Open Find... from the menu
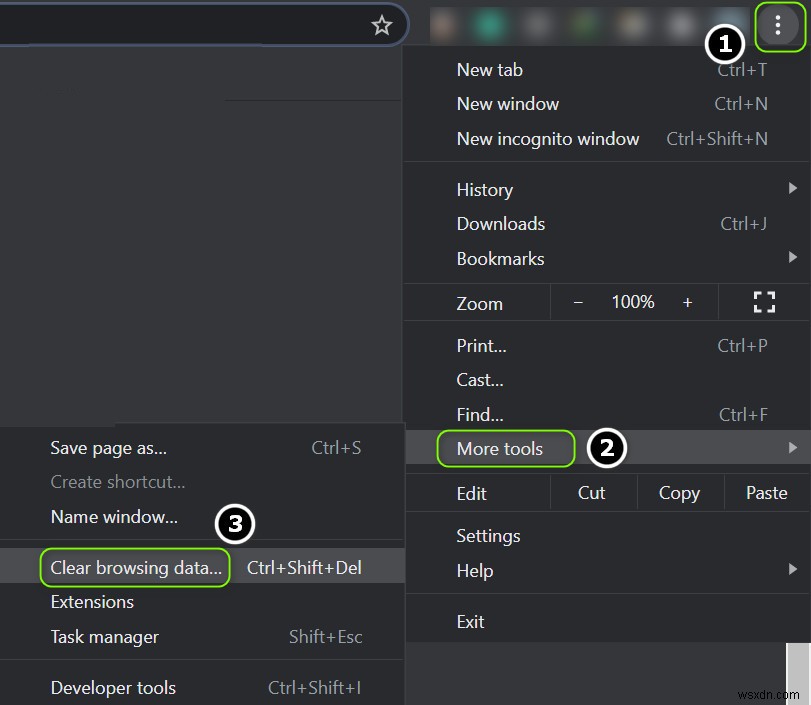The image size is (811, 705). click(x=606, y=414)
